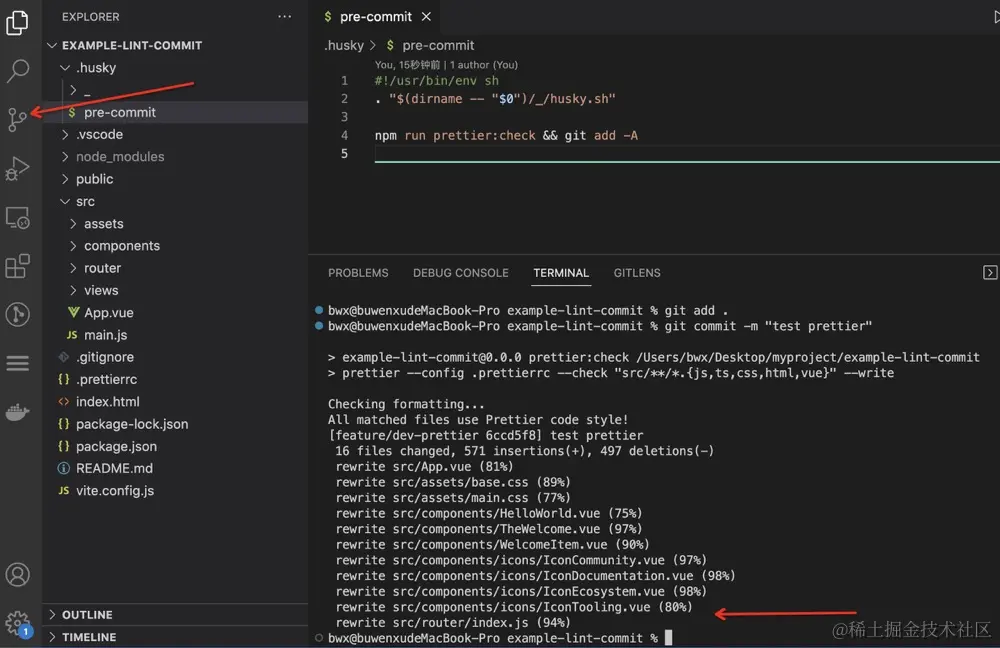Viewport: 1000px width, 648px height.
Task: Click the maximize panel icon beside GITLENS tab
Action: pos(990,273)
